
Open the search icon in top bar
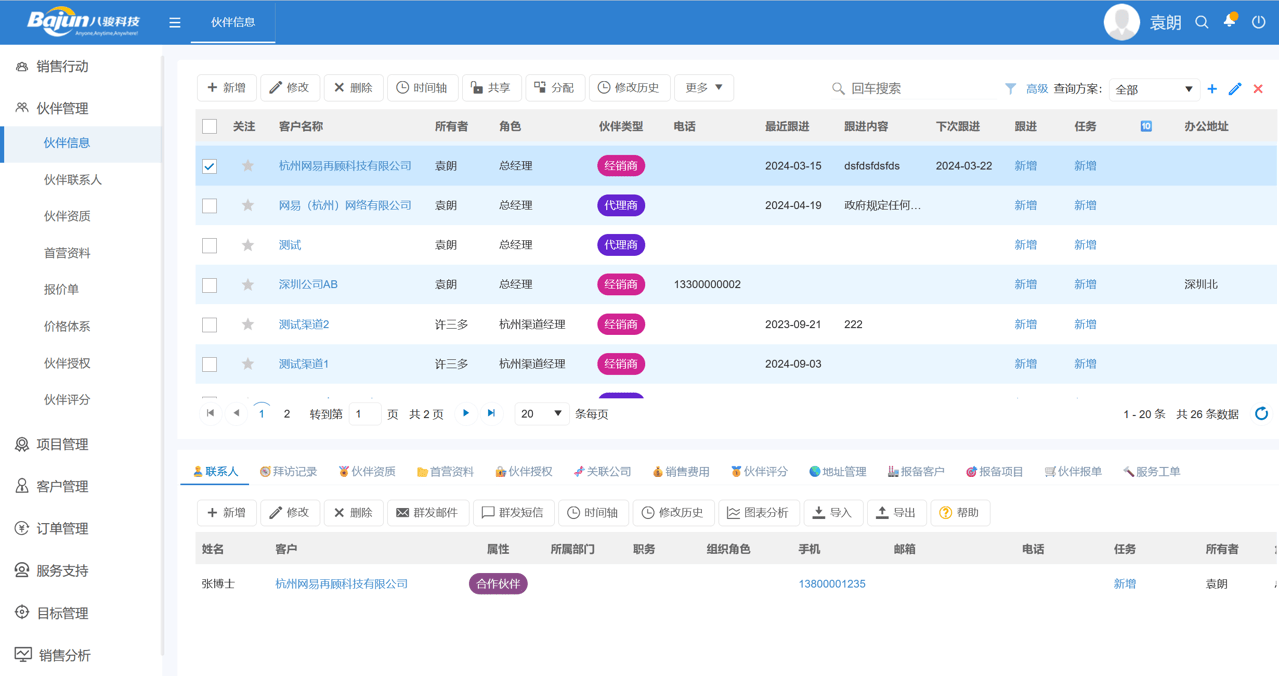tap(1202, 22)
